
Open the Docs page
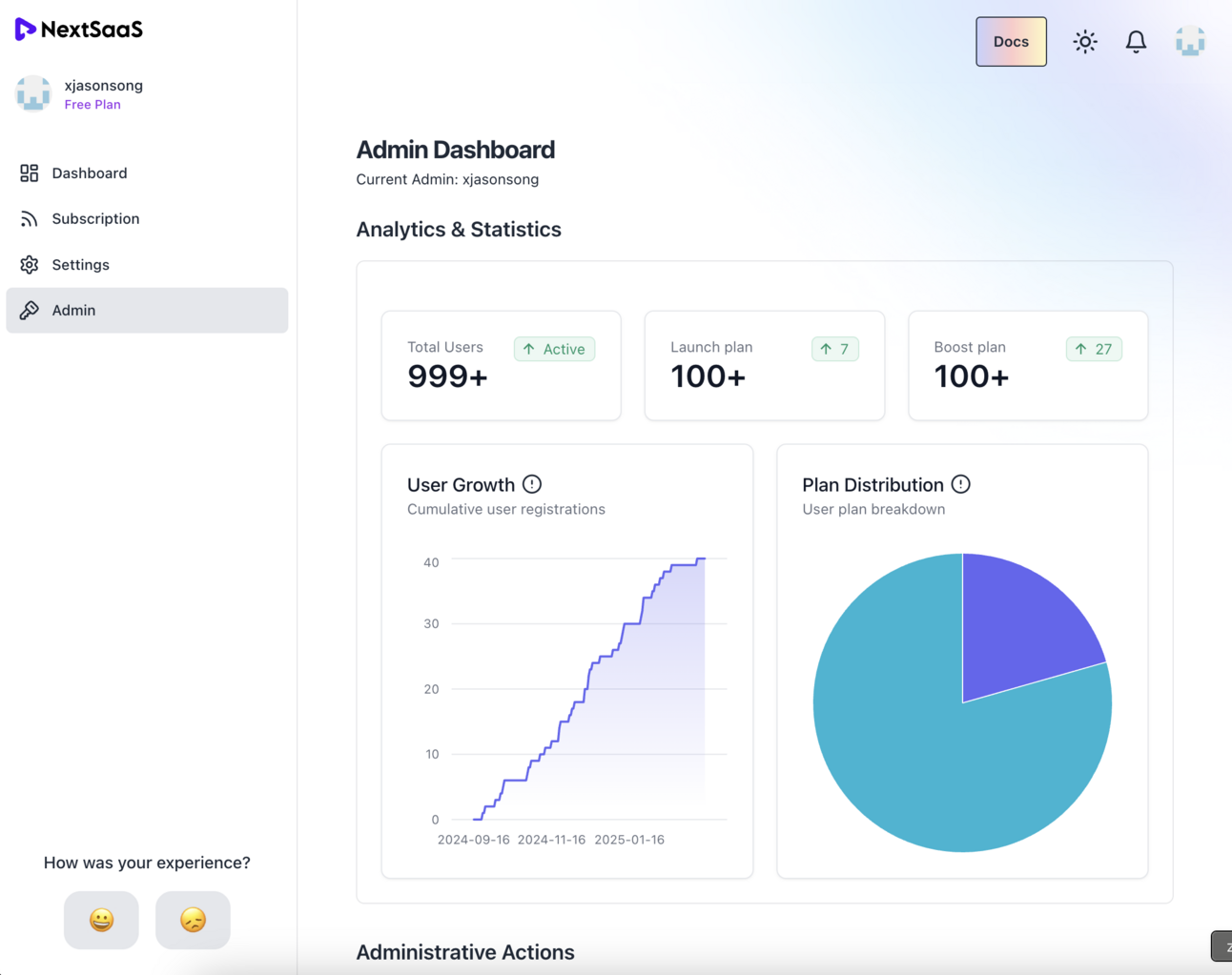1011,41
